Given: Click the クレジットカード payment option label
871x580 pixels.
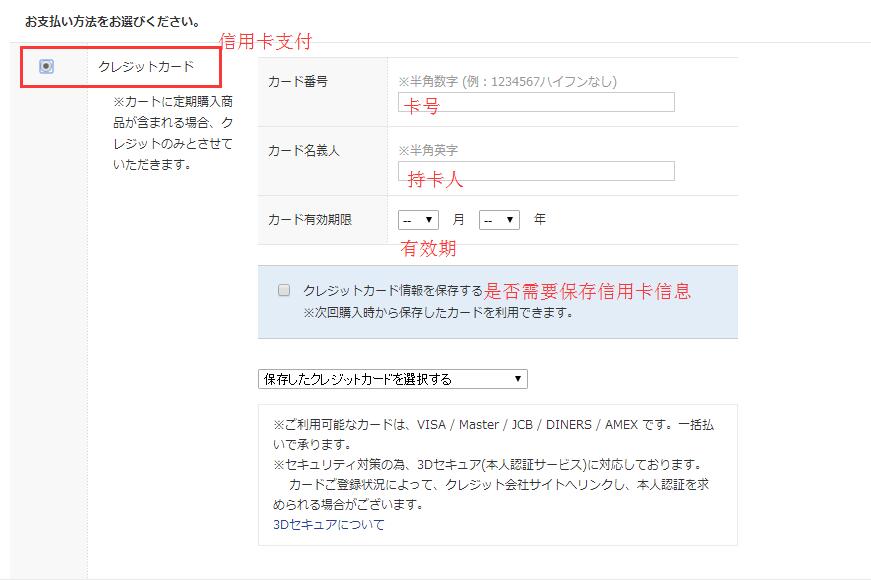Looking at the screenshot, I should pos(146,67).
